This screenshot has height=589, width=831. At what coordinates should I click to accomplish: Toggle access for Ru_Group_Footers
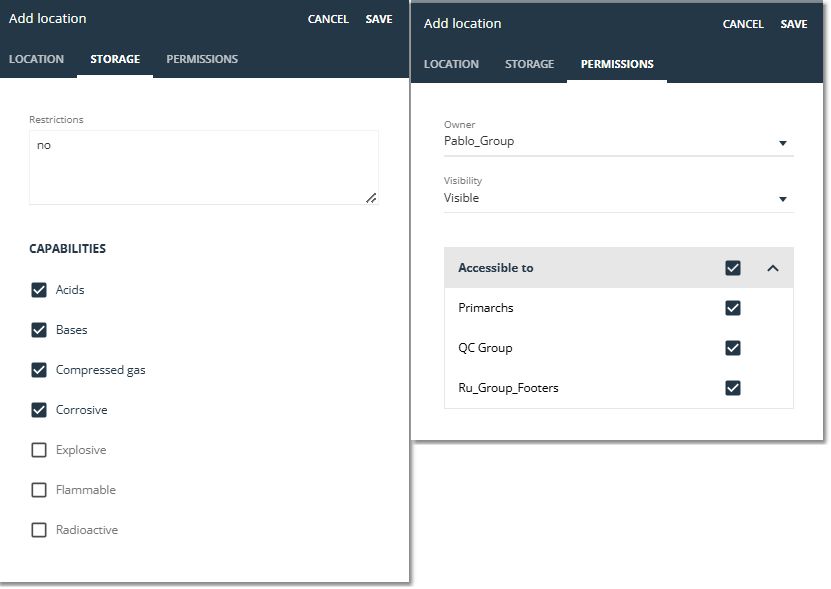tap(733, 388)
